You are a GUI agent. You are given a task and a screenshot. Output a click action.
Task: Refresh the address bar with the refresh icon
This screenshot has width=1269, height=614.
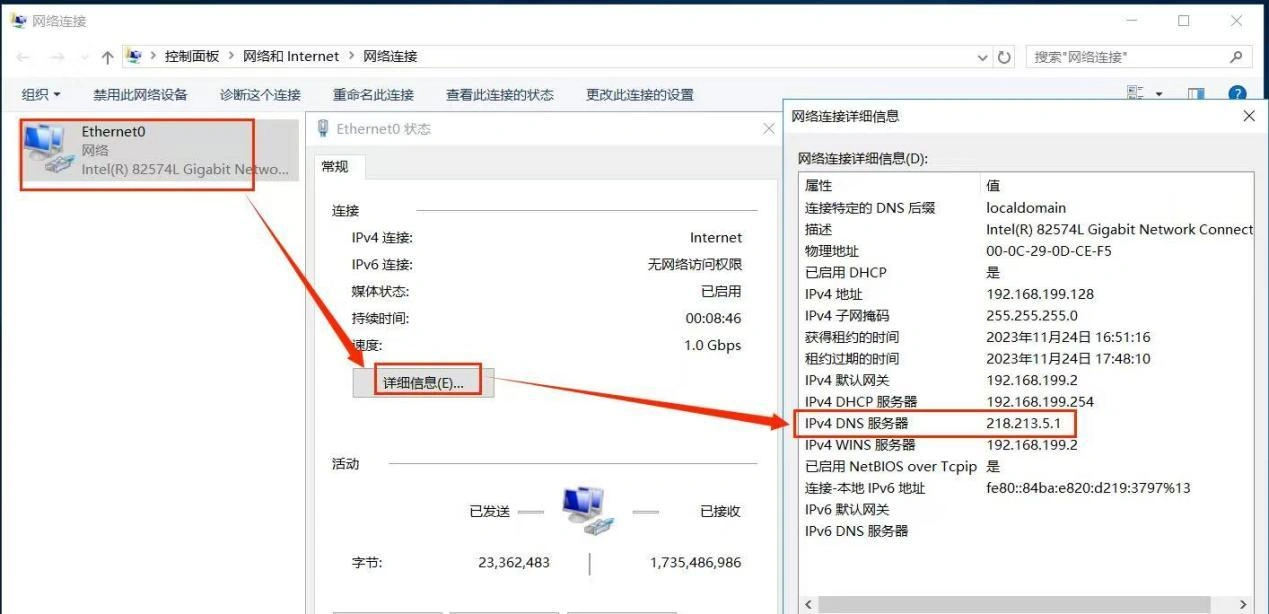tap(1004, 56)
